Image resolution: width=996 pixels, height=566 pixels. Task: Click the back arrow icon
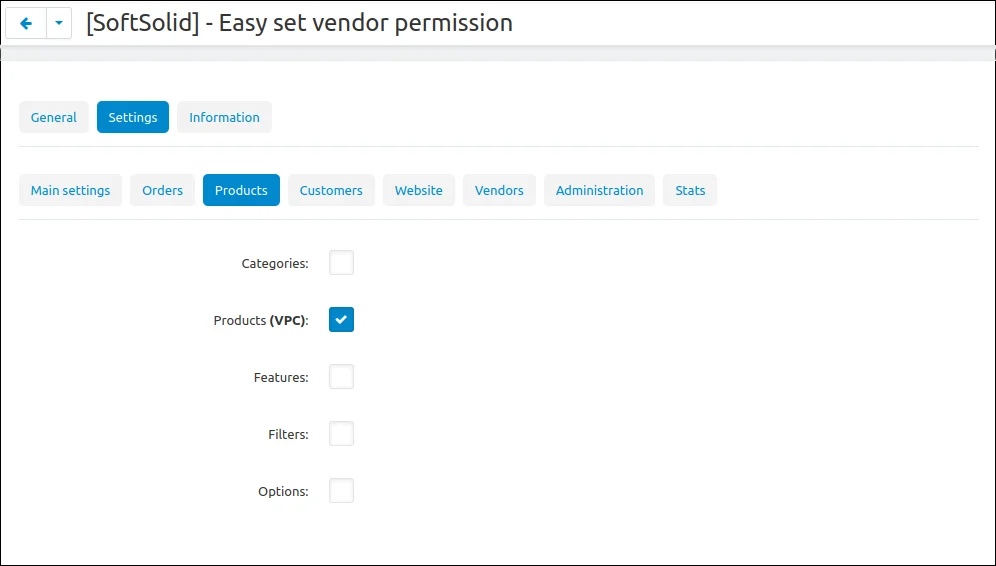click(26, 24)
